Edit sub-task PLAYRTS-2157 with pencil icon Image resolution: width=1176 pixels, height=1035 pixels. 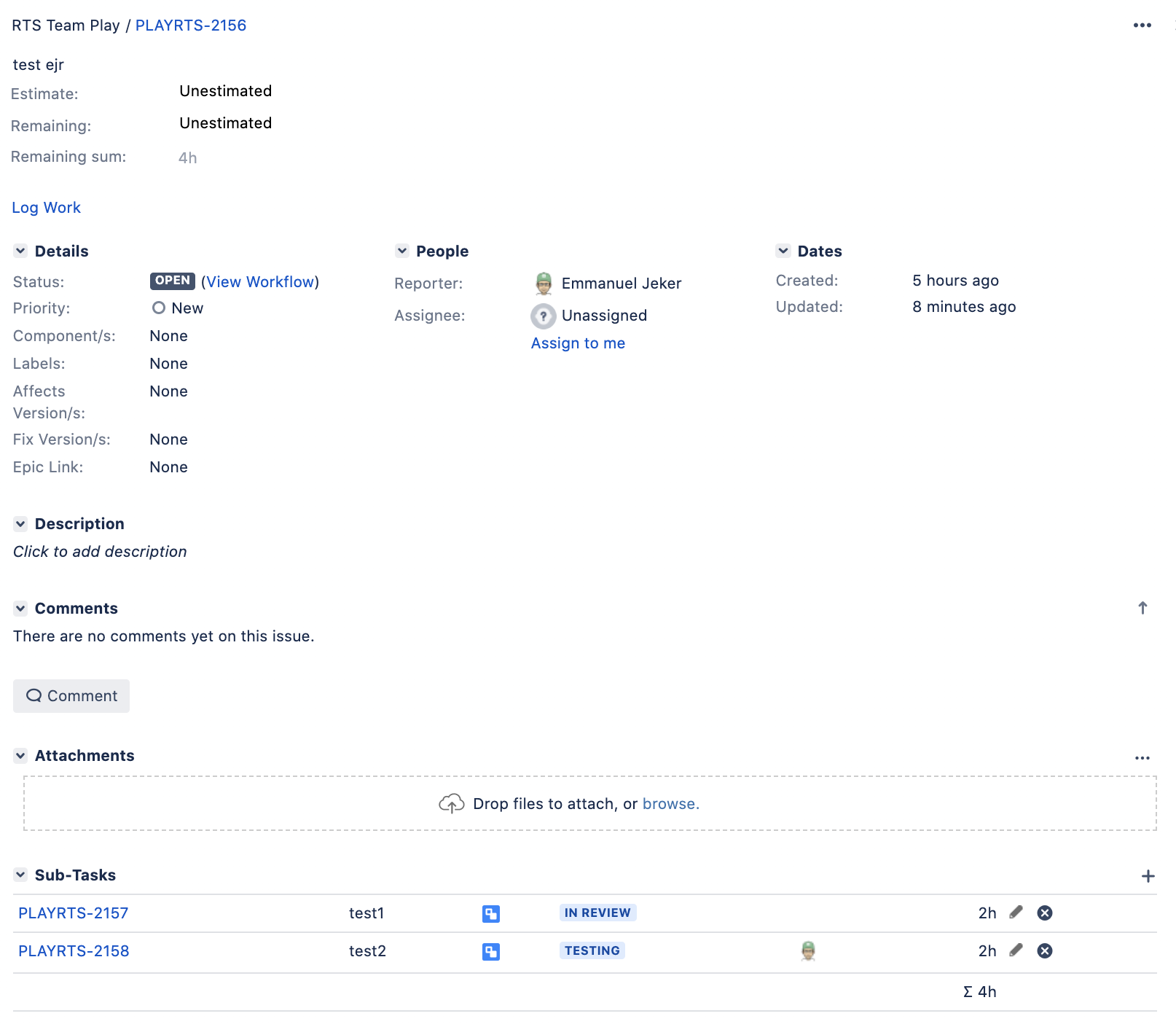1016,913
